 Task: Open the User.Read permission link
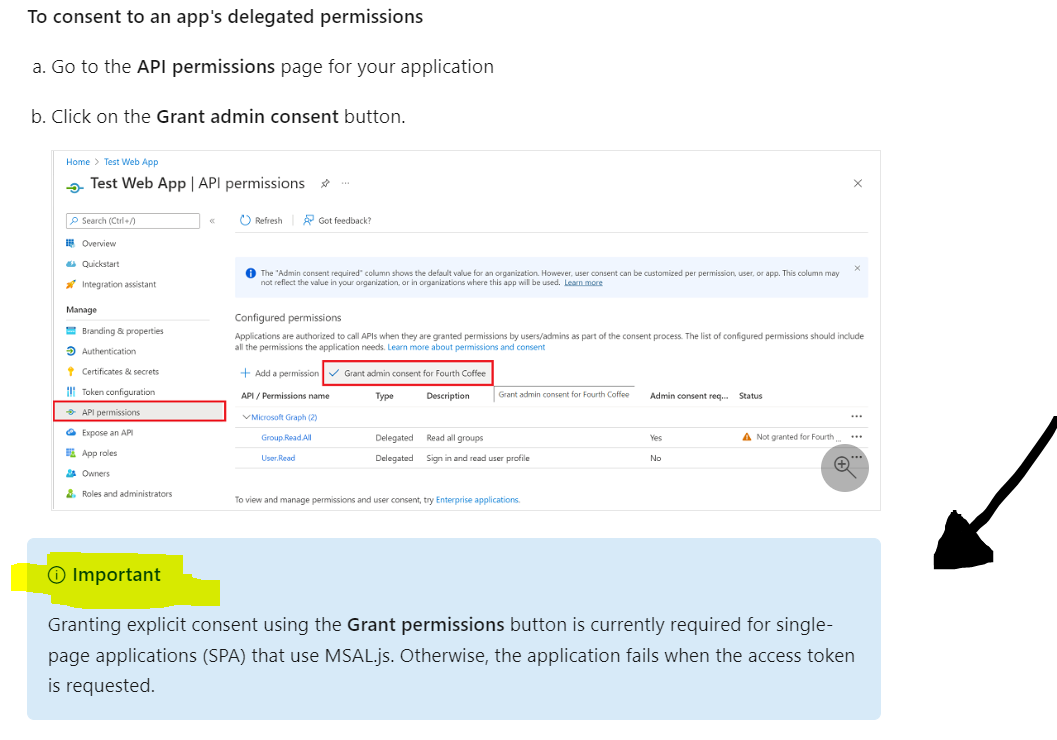tap(278, 458)
